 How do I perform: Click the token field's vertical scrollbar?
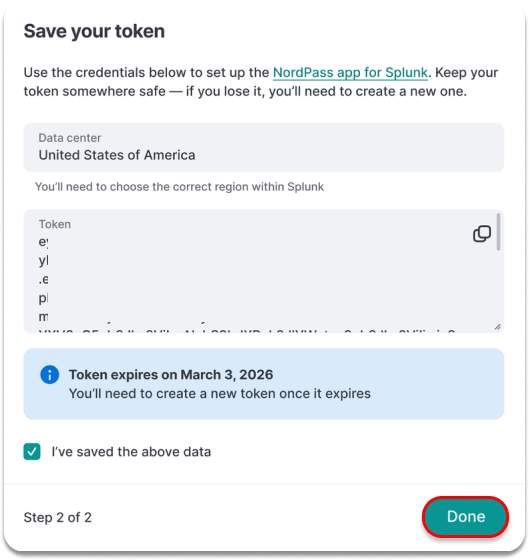coord(498,232)
